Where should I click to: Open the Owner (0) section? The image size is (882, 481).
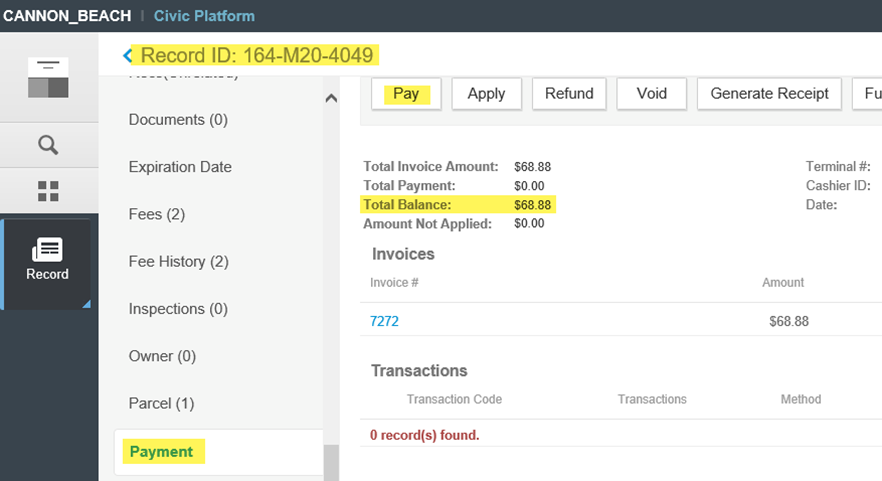pyautogui.click(x=162, y=356)
